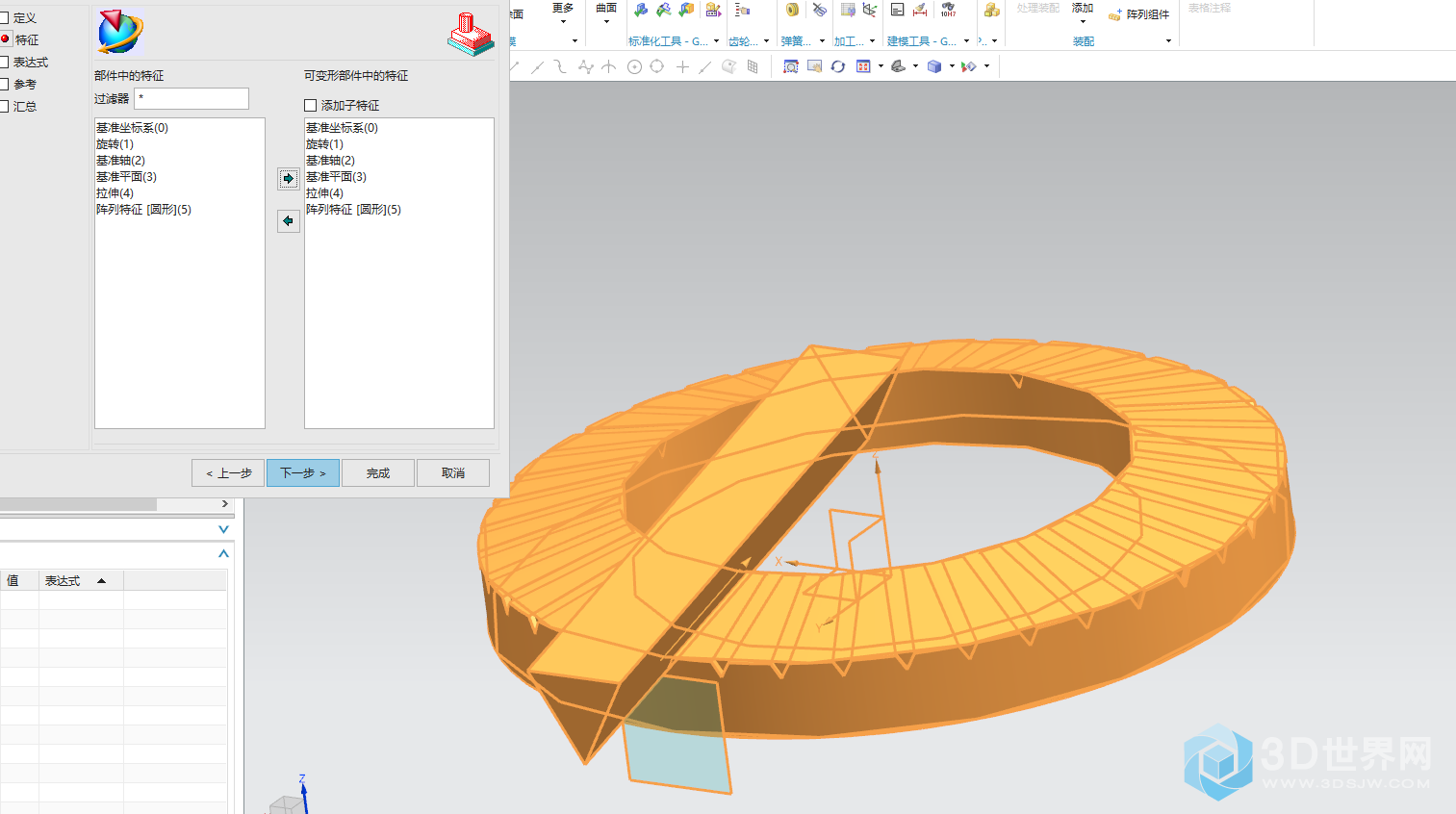Image resolution: width=1456 pixels, height=814 pixels.
Task: Select the 参考 step checkbox
Action: 4,84
